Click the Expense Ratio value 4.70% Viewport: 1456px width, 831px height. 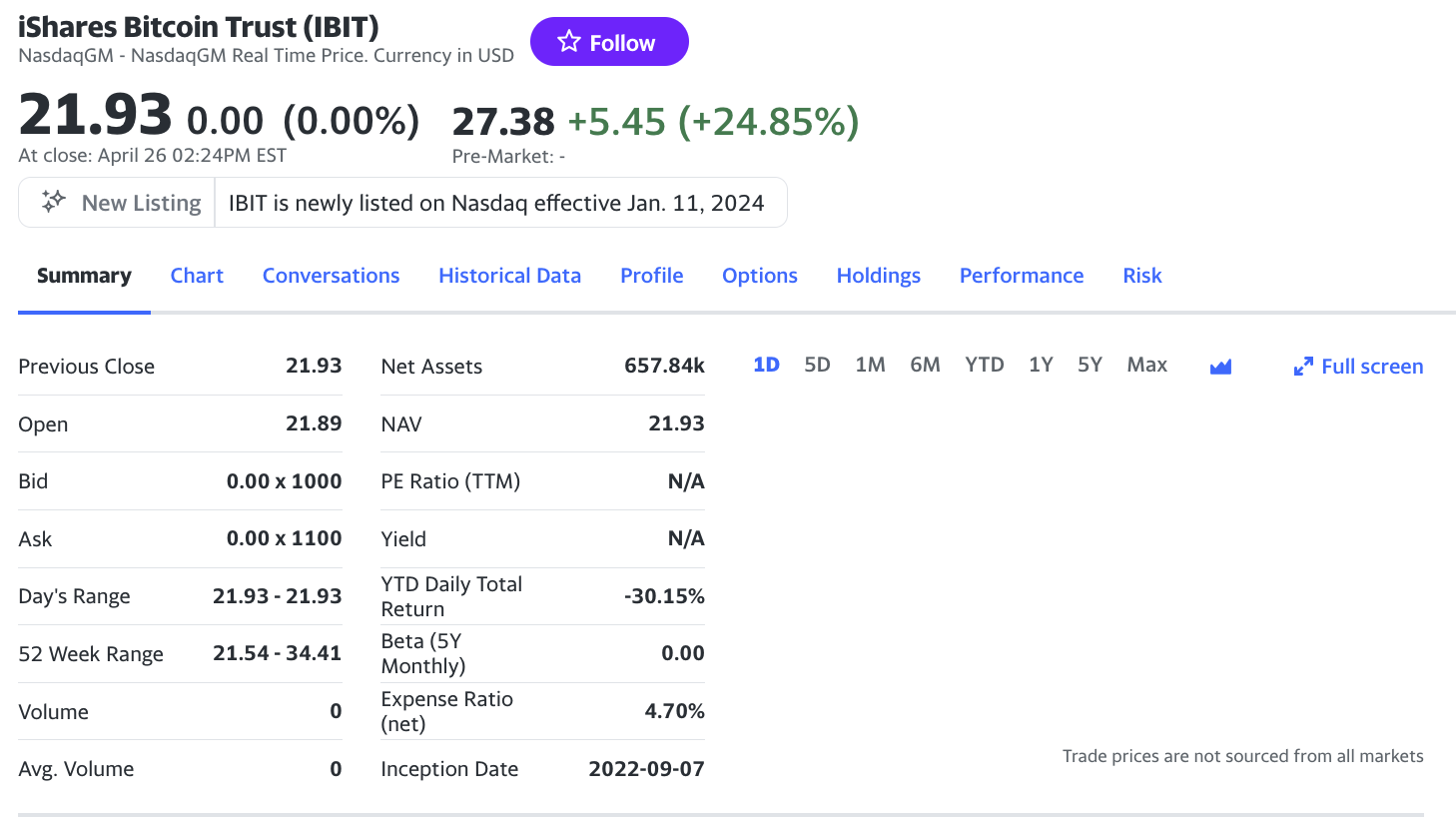pos(675,711)
